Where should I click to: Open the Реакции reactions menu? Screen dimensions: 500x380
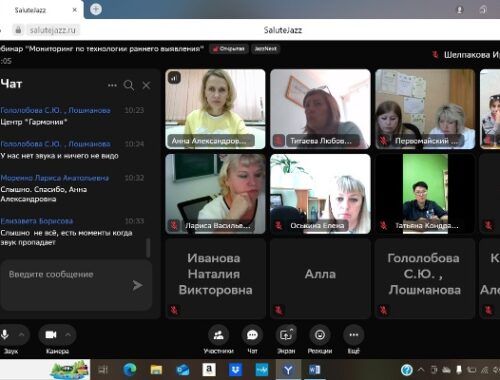pos(320,335)
